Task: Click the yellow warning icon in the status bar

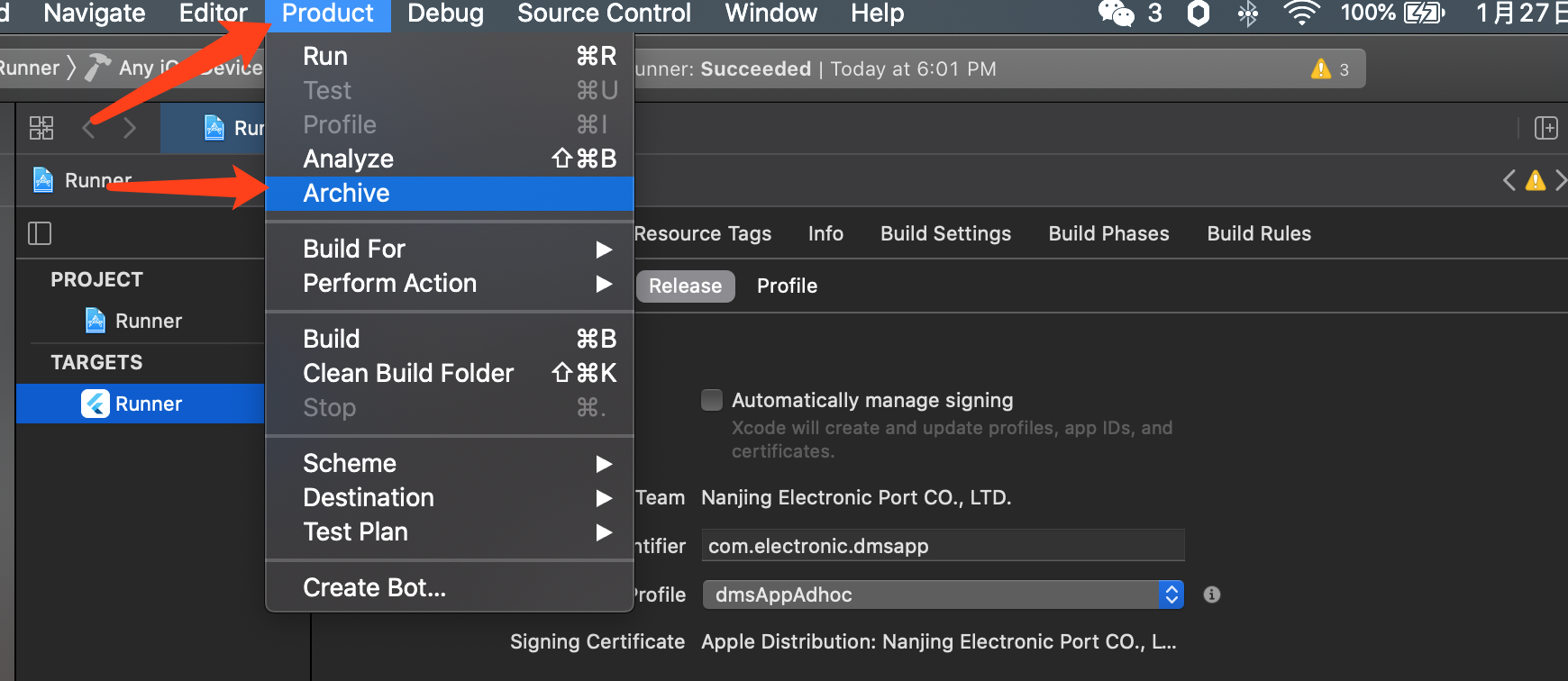Action: [x=1321, y=69]
